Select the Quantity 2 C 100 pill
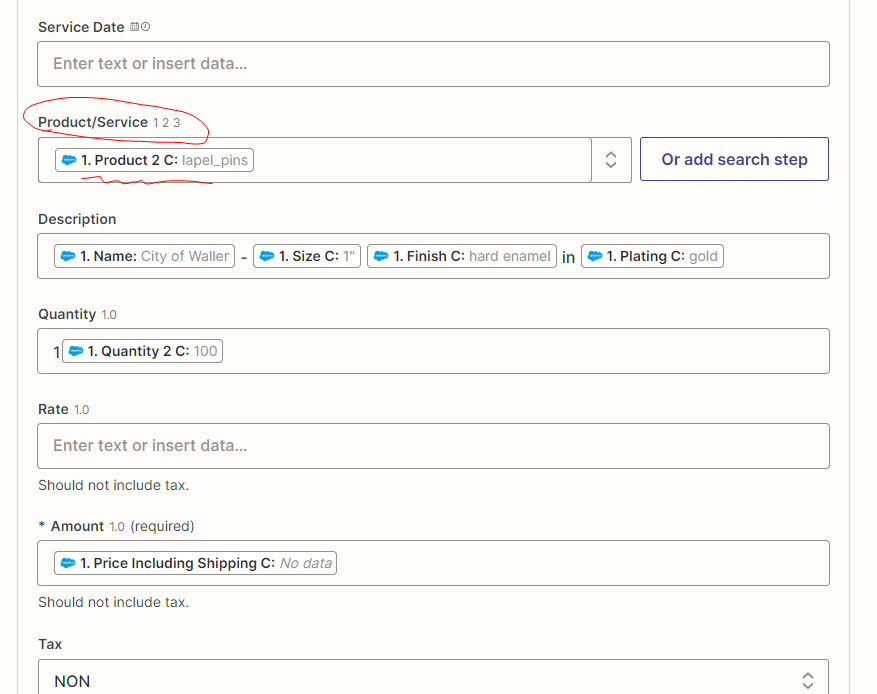 [142, 351]
